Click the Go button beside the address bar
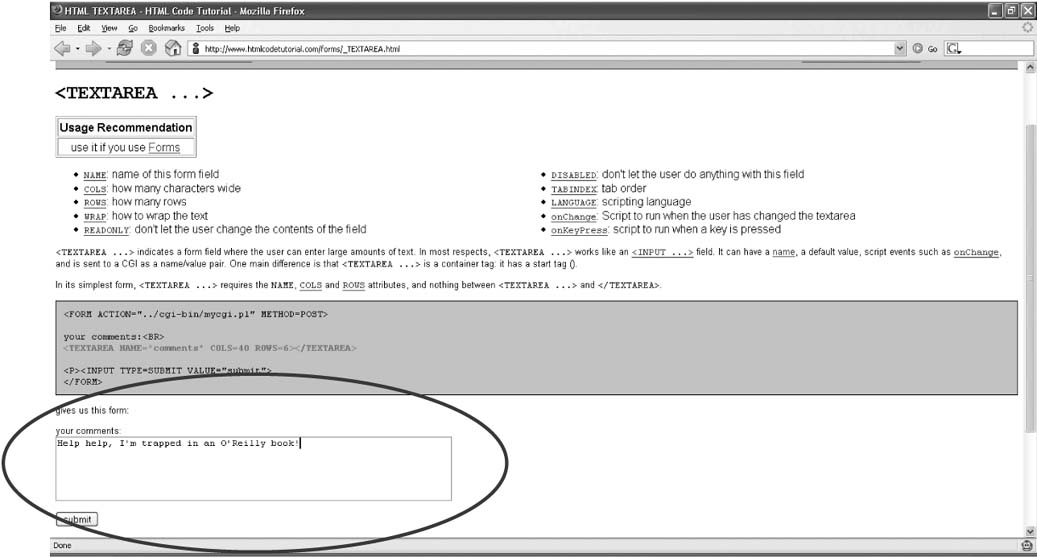The height and width of the screenshot is (557, 1037). point(925,49)
